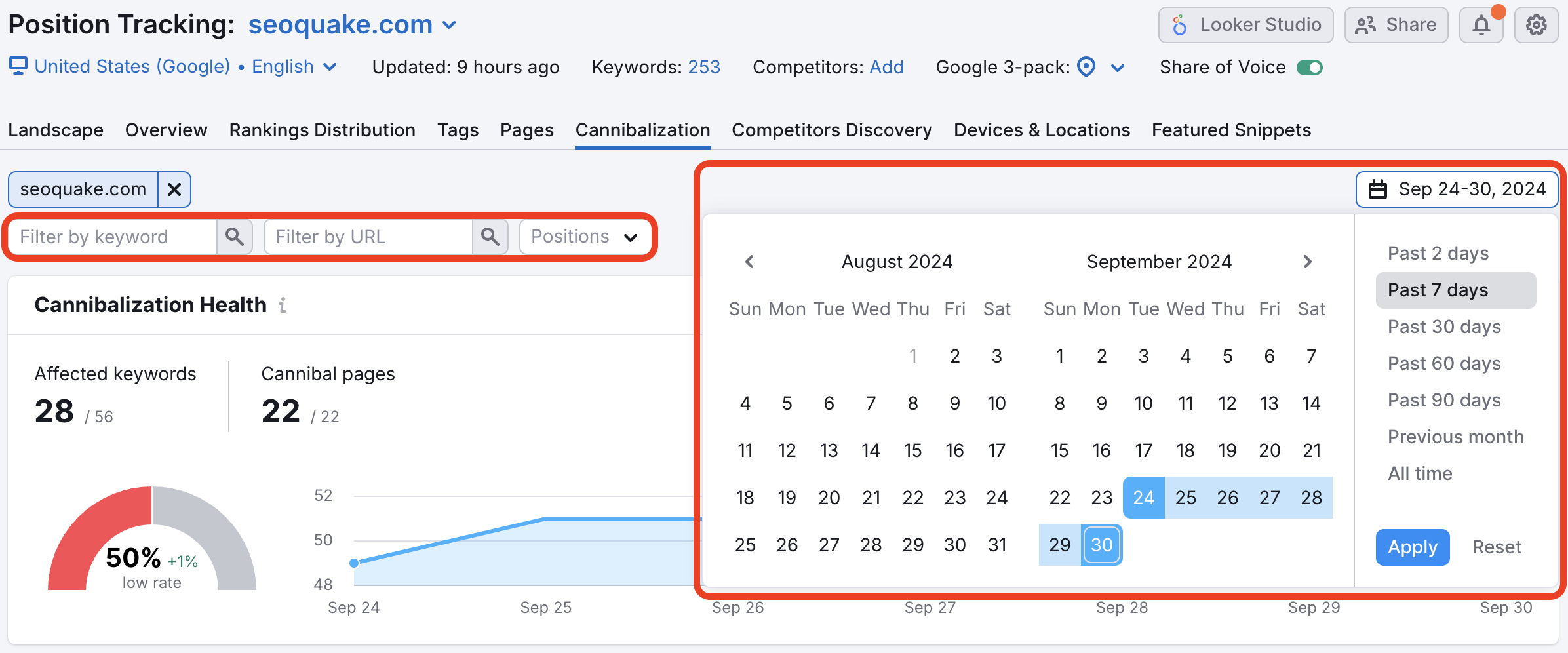
Task: Click the Apply button in date picker
Action: click(1413, 547)
